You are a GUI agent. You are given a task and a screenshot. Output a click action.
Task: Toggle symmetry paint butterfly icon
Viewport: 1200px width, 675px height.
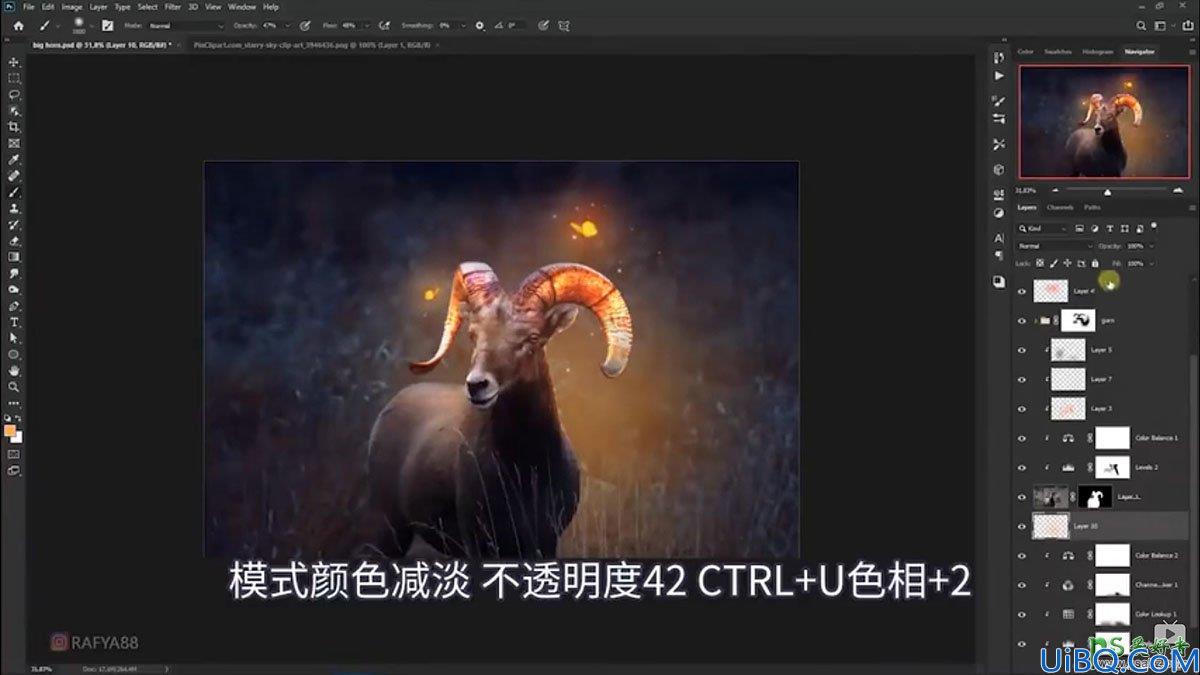[x=564, y=25]
